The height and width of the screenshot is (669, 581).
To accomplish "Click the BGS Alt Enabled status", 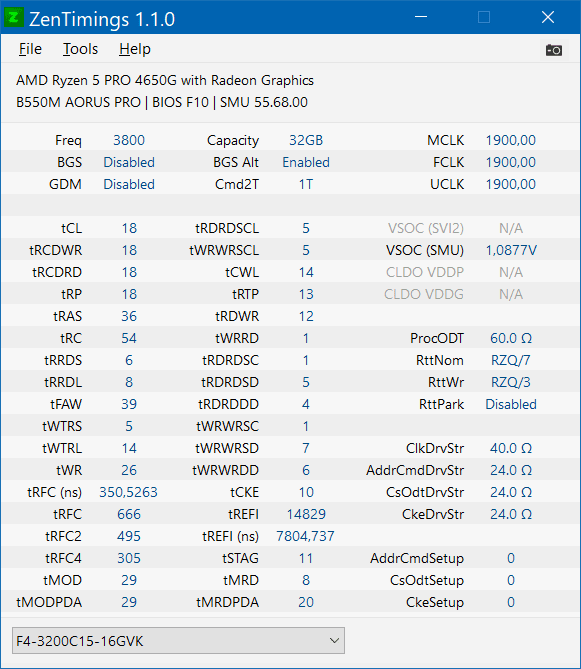I will 306,162.
